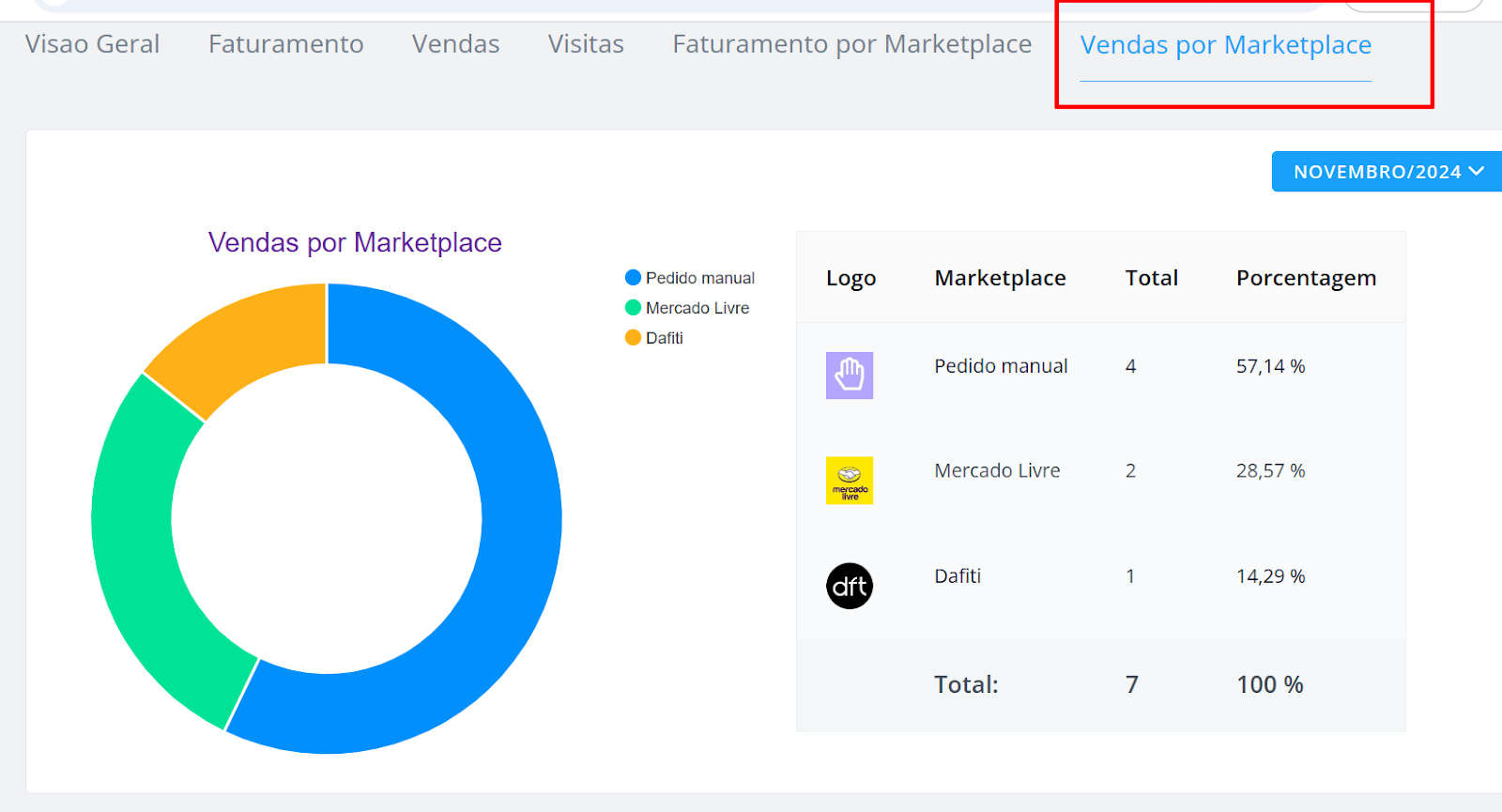
Task: Open the Visao Geral tab
Action: click(92, 44)
